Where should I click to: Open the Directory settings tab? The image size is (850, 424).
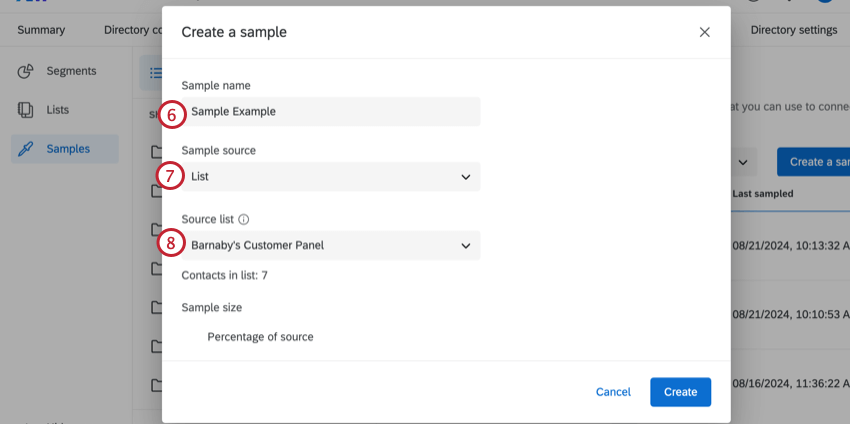[793, 30]
